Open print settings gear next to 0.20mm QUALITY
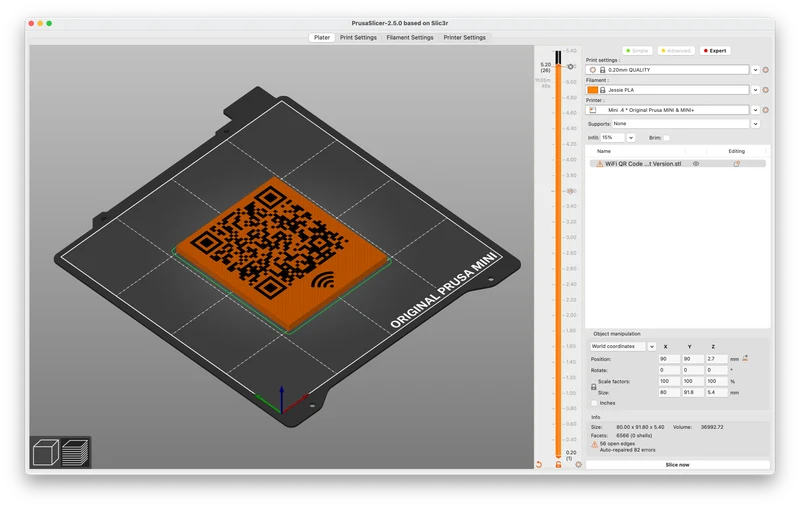Screen dimensions: 800x508 pyautogui.click(x=765, y=70)
